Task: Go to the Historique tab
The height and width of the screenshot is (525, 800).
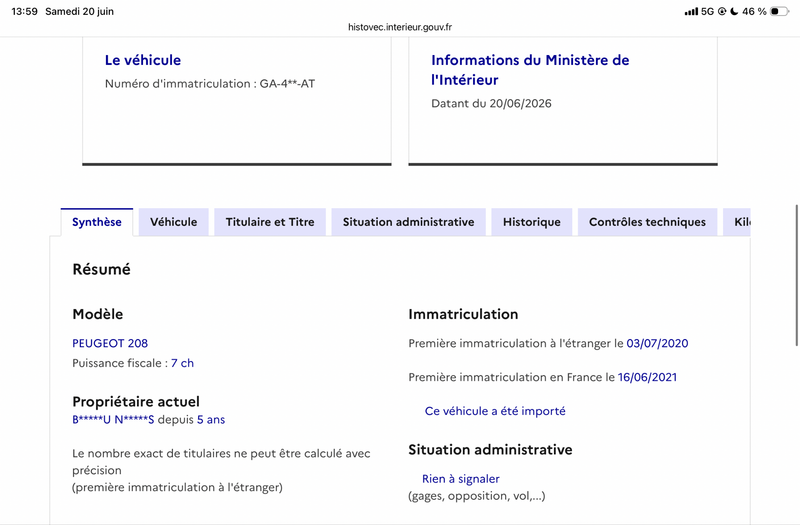Action: point(532,222)
